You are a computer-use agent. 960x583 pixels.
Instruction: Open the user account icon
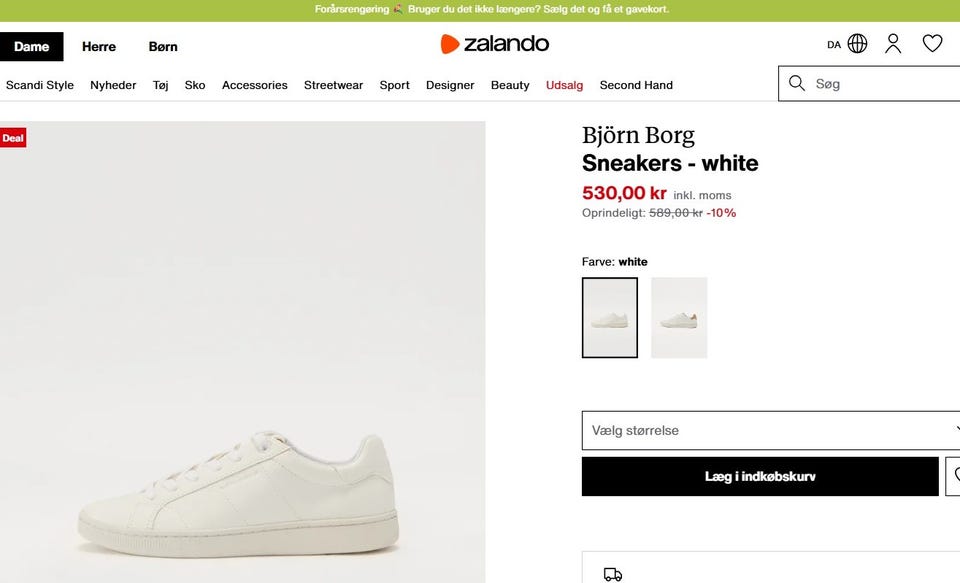tap(893, 44)
